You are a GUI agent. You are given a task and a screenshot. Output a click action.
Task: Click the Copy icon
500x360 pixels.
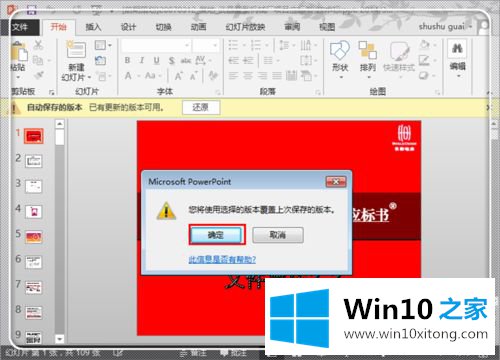(38, 60)
